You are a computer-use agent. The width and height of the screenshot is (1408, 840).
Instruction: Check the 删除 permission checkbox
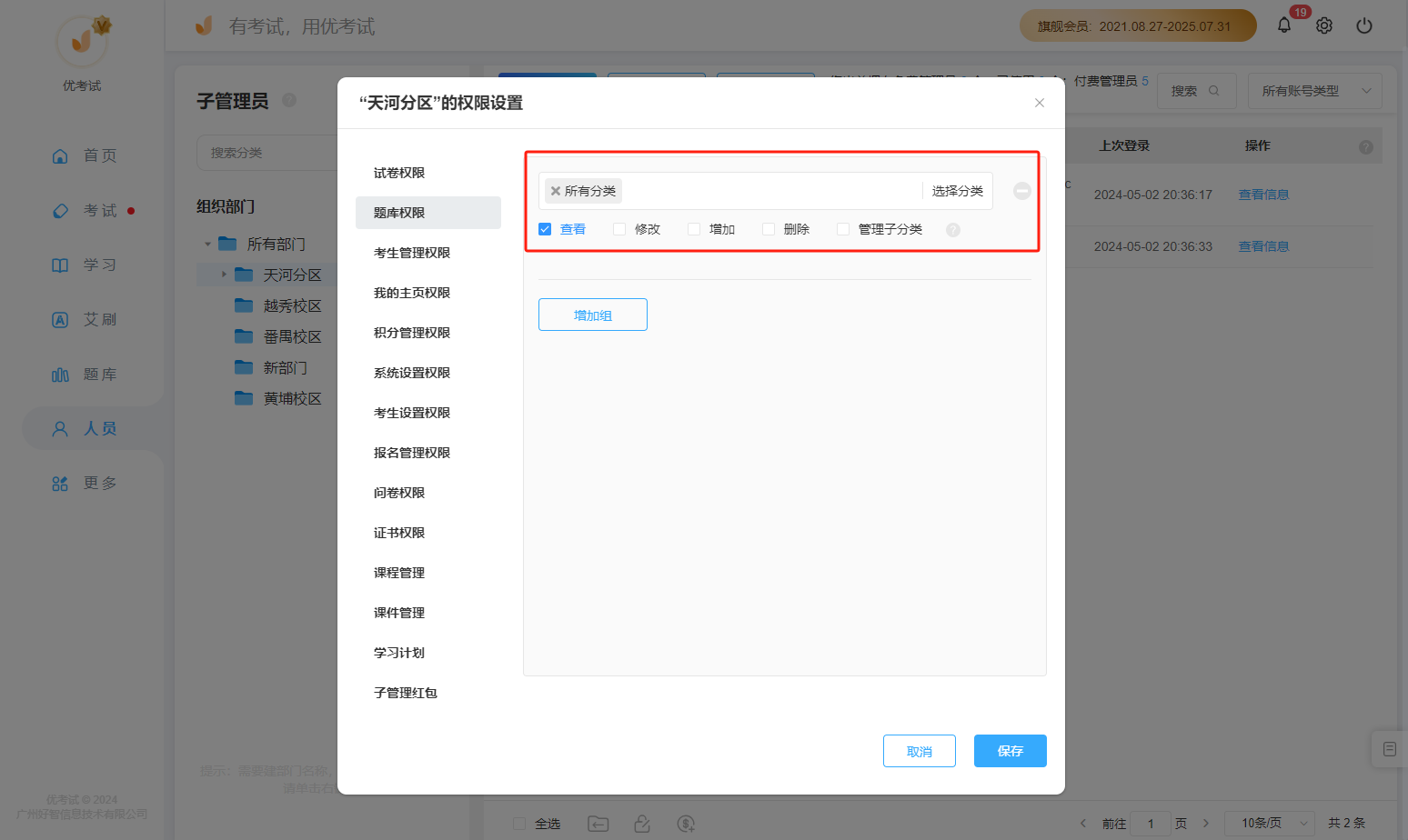(769, 229)
